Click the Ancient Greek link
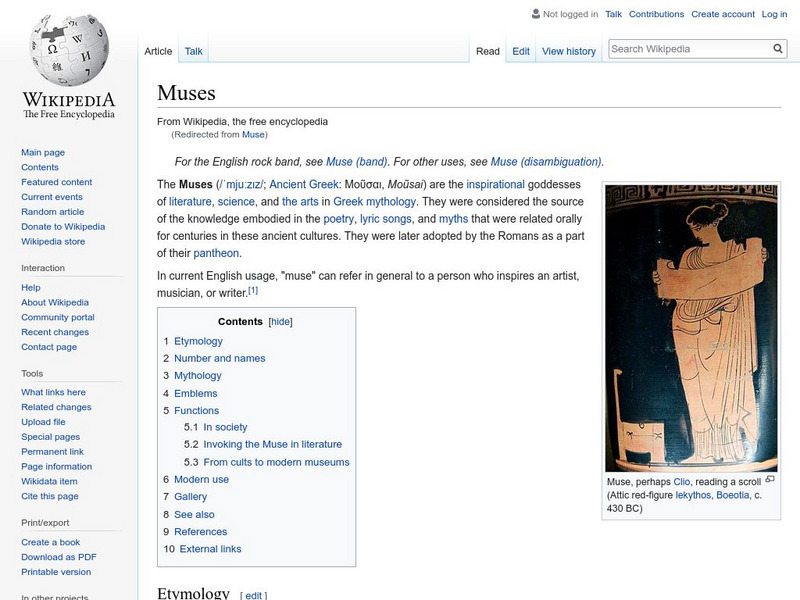Image resolution: width=800 pixels, height=600 pixels. (304, 184)
